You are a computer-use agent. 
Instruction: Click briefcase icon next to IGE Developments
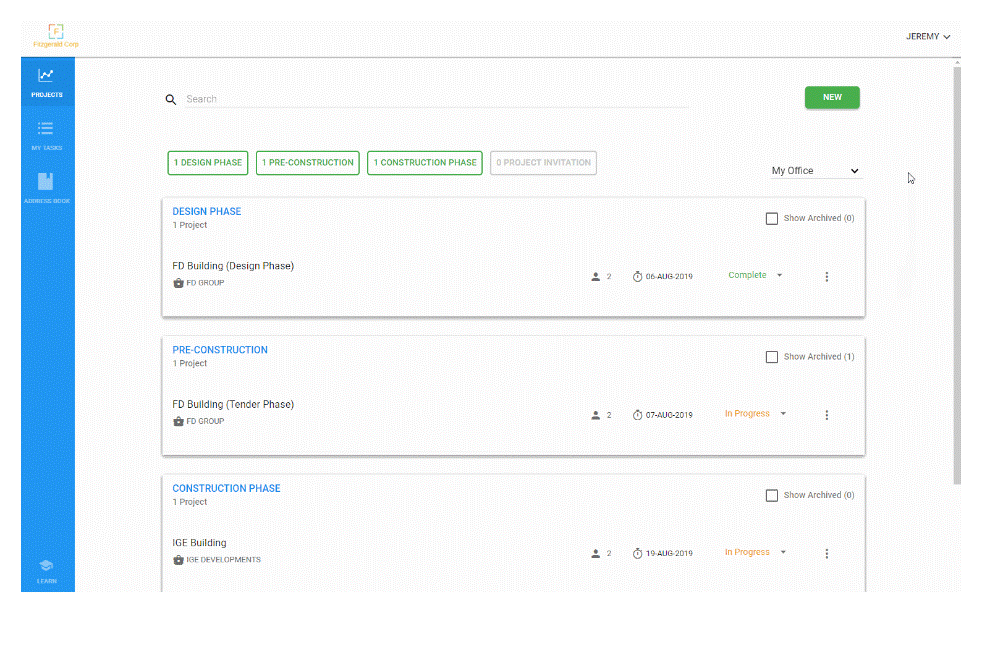[178, 559]
